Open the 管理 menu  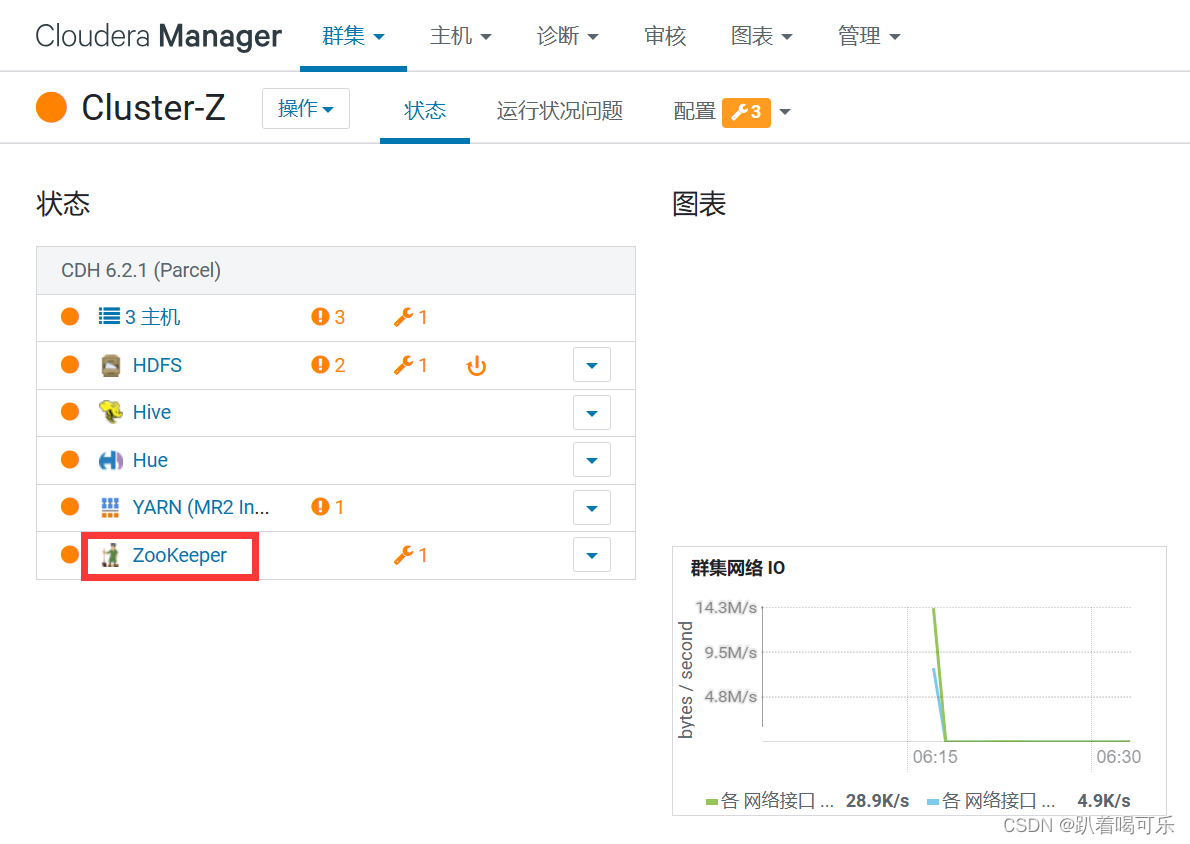pos(868,36)
